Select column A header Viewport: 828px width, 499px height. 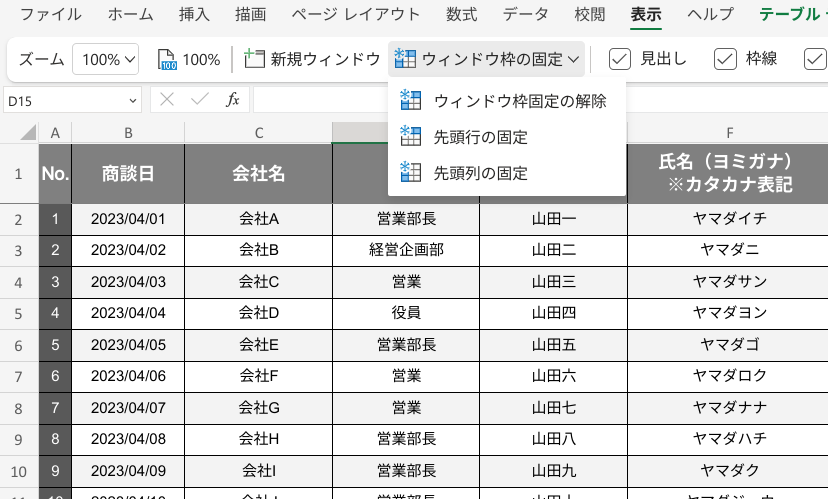[x=55, y=133]
